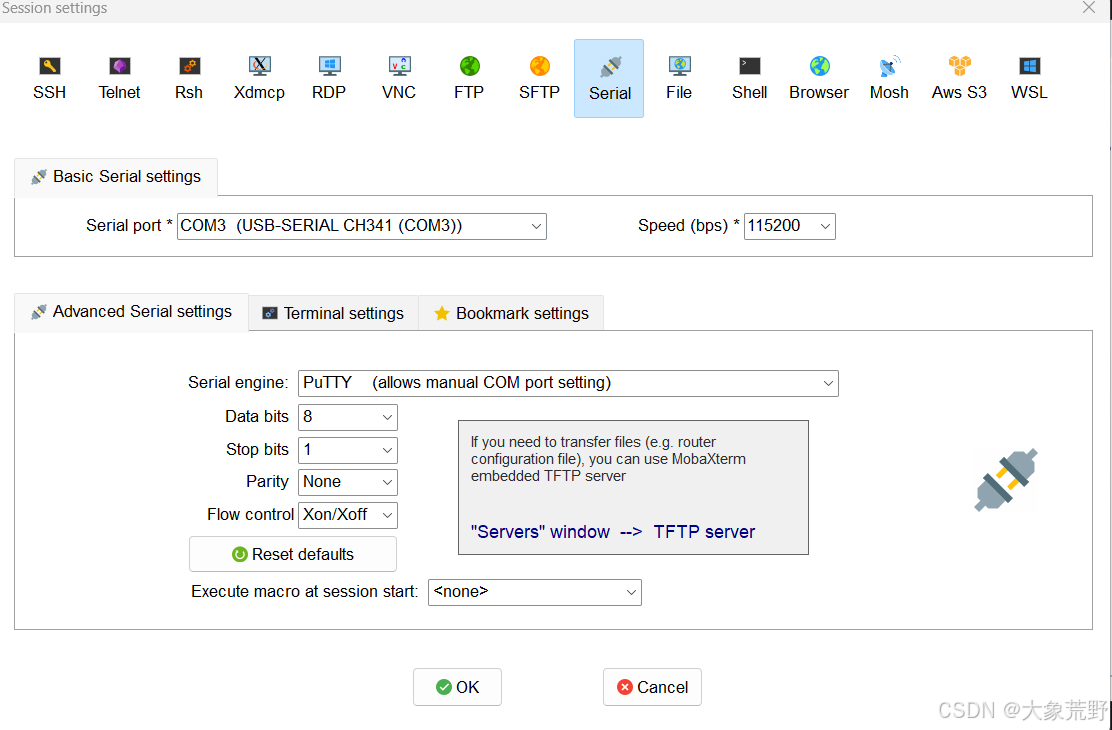Select the SSH session type icon

coord(50,78)
